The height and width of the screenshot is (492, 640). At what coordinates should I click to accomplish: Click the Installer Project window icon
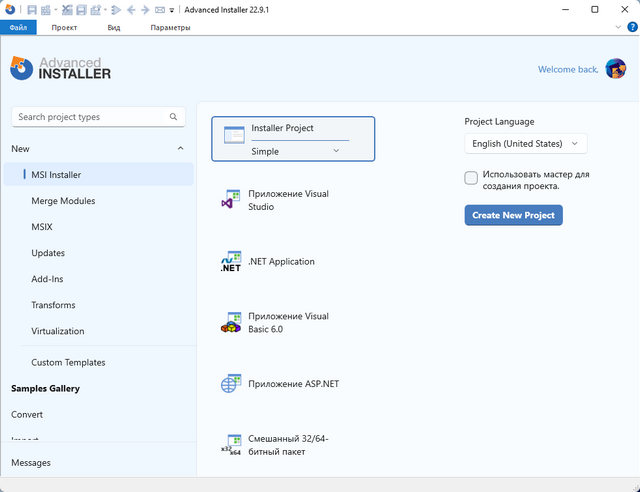[234, 135]
